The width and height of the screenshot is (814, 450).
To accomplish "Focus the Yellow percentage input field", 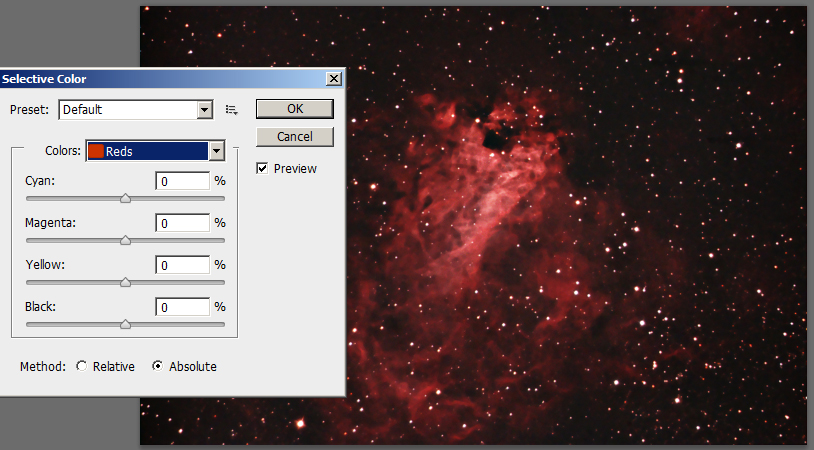I will (183, 265).
